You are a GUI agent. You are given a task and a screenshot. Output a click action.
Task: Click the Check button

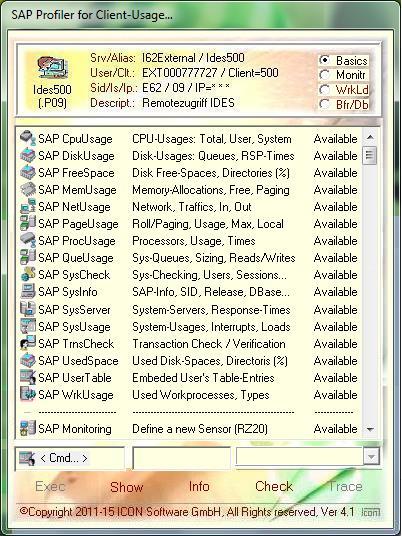point(274,486)
